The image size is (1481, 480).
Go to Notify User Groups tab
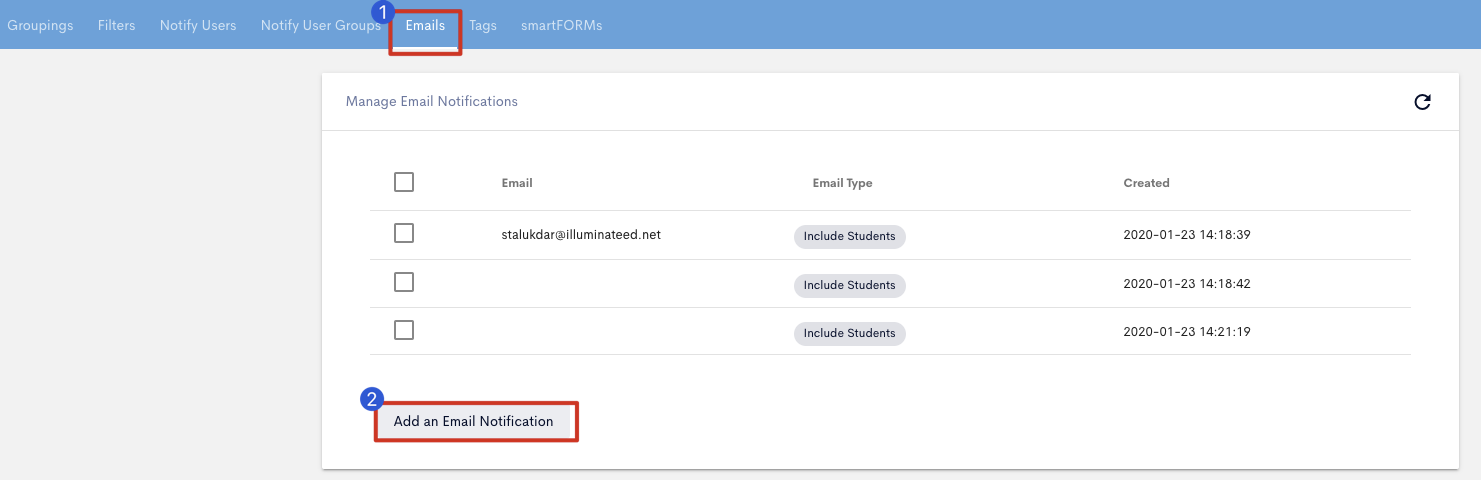pos(320,25)
